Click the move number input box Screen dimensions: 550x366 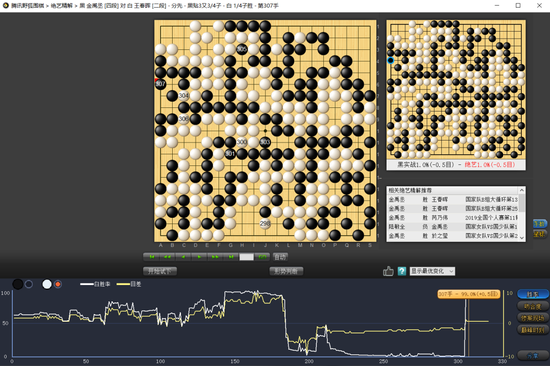point(246,257)
